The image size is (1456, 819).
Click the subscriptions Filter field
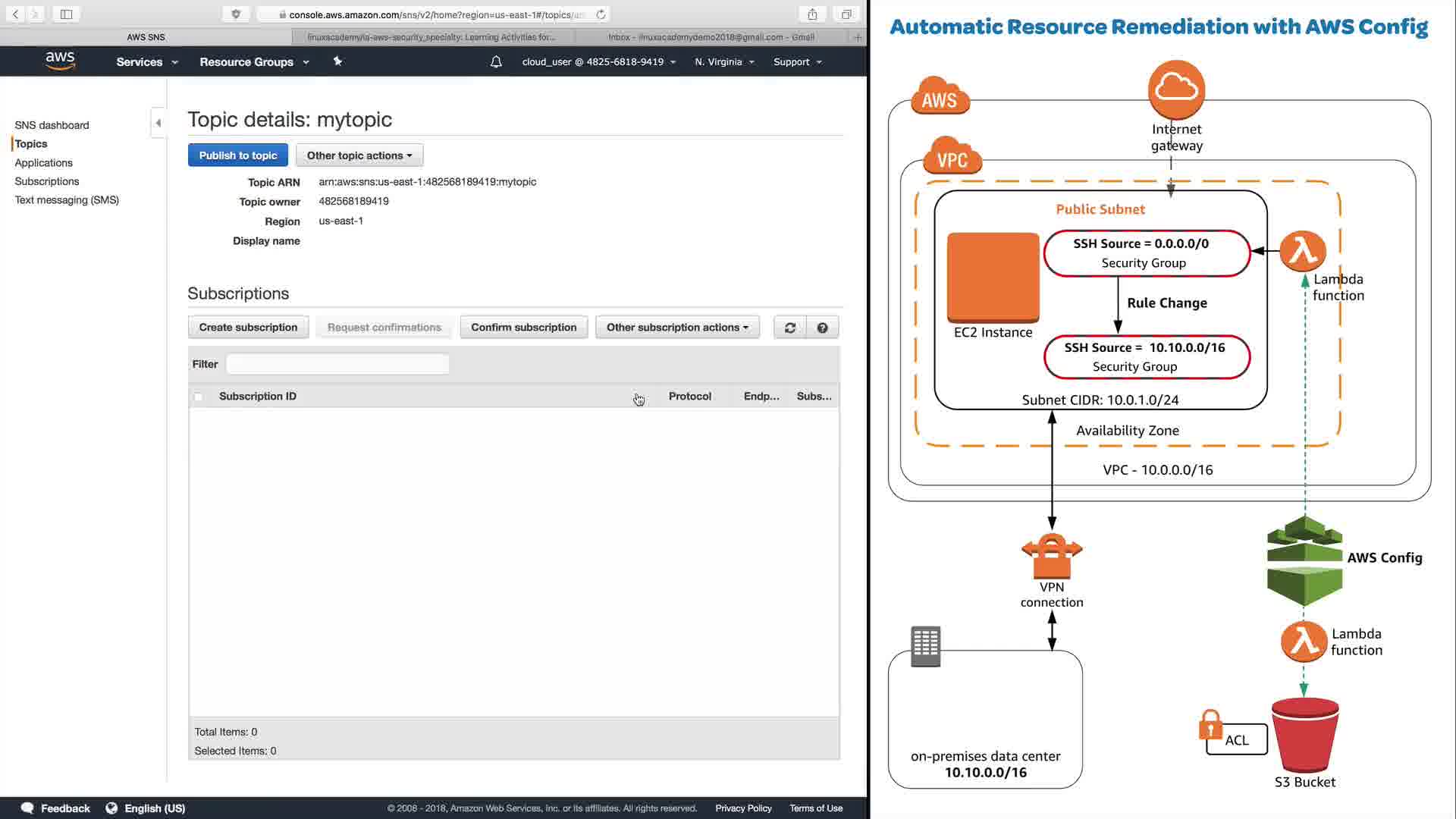pos(337,364)
